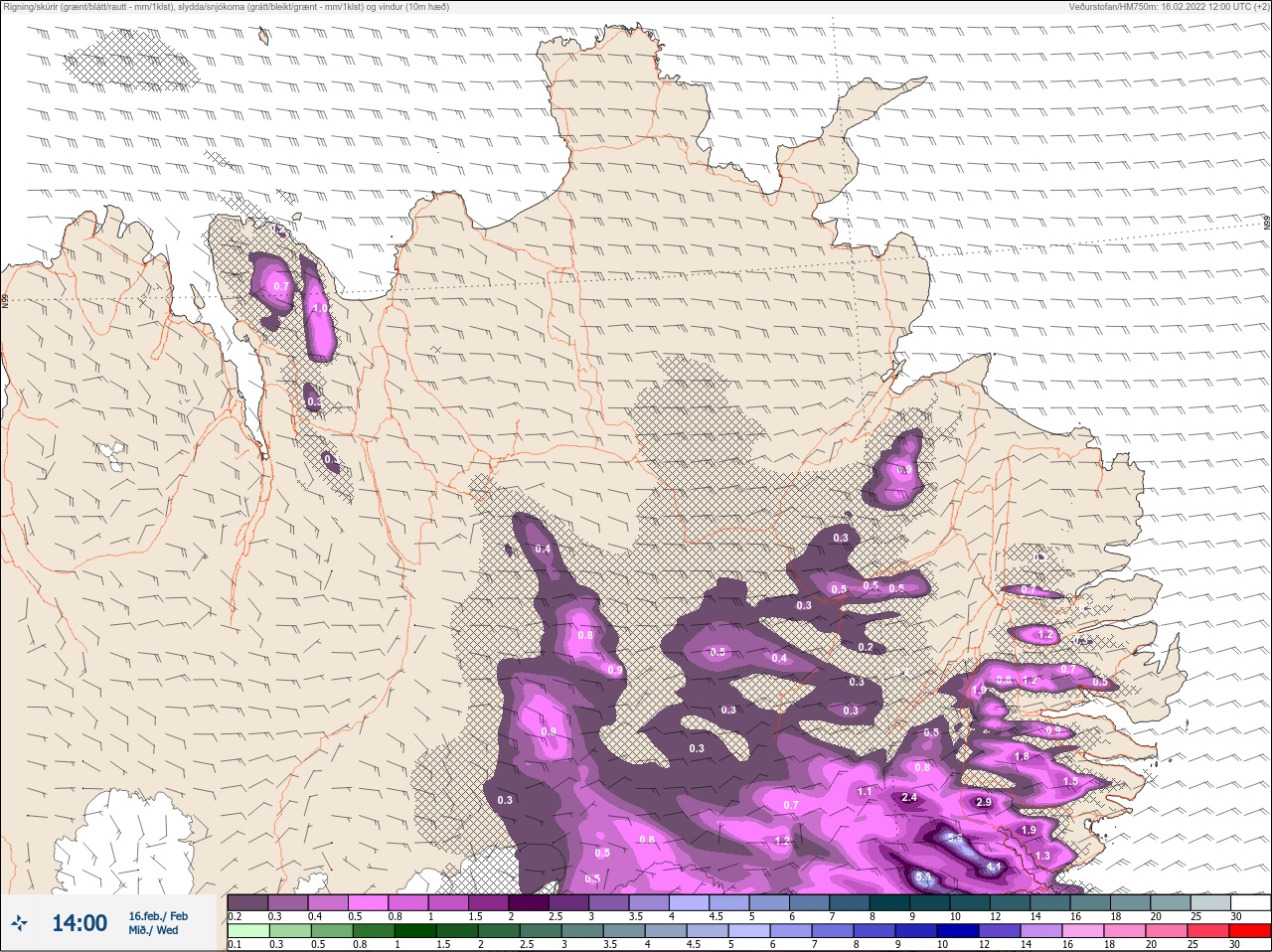Select the 14:00 forecast time display

79,923
